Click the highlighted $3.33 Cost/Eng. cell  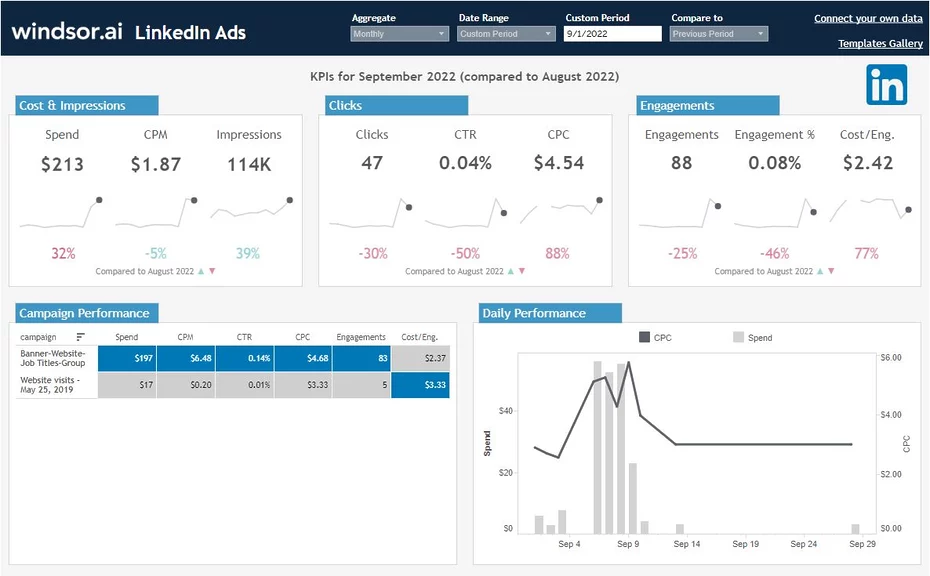[420, 385]
